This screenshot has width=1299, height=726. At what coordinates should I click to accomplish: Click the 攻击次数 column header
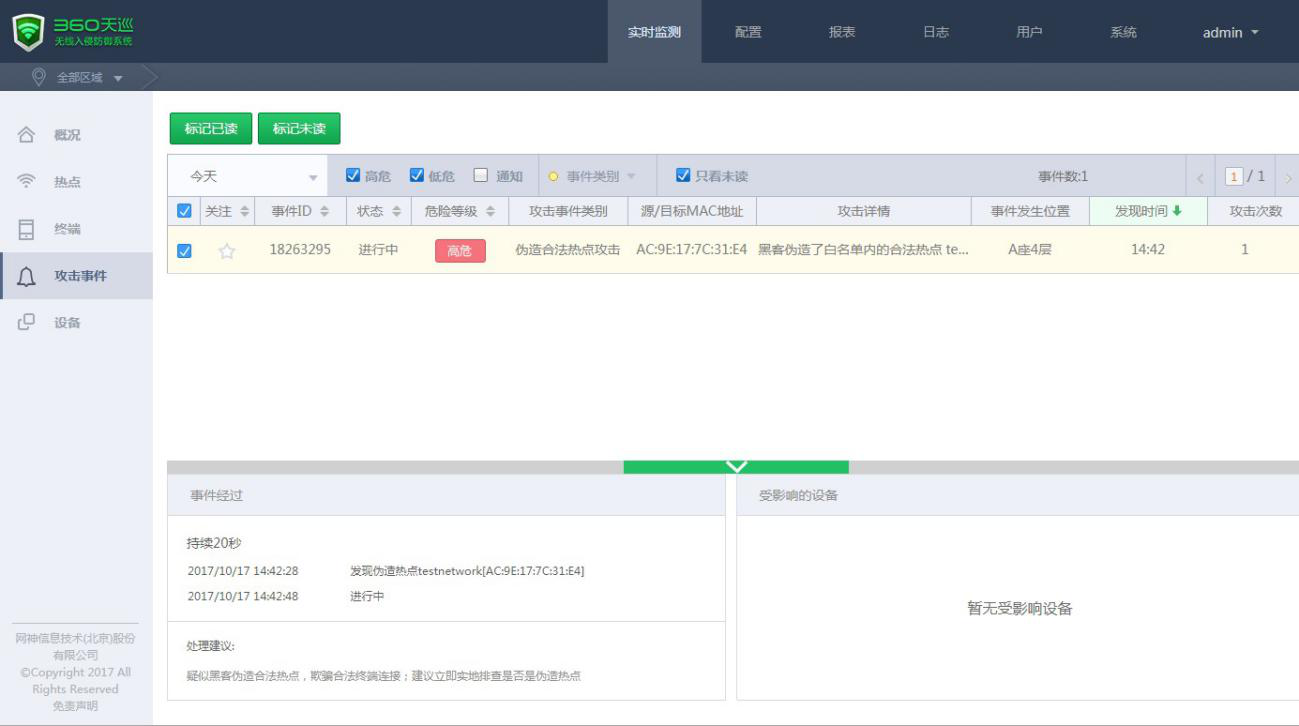[x=1255, y=211]
